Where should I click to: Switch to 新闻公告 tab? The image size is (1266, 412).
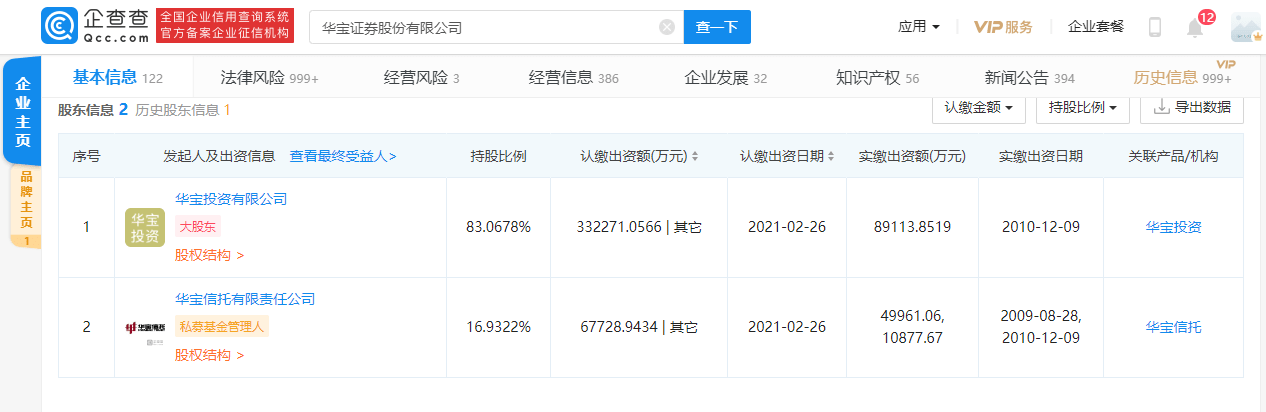click(1029, 77)
